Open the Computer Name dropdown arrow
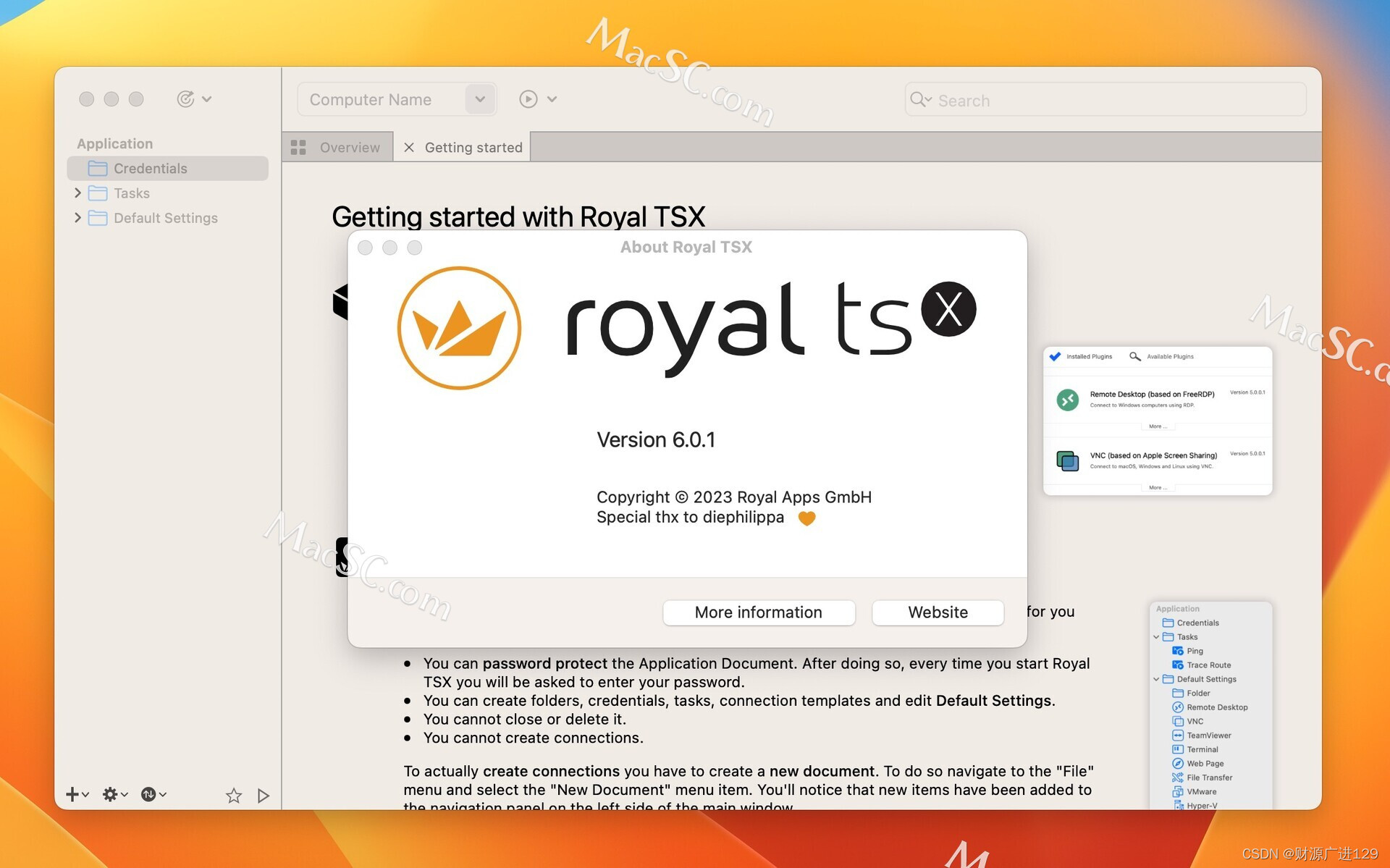The image size is (1390, 868). tap(480, 99)
